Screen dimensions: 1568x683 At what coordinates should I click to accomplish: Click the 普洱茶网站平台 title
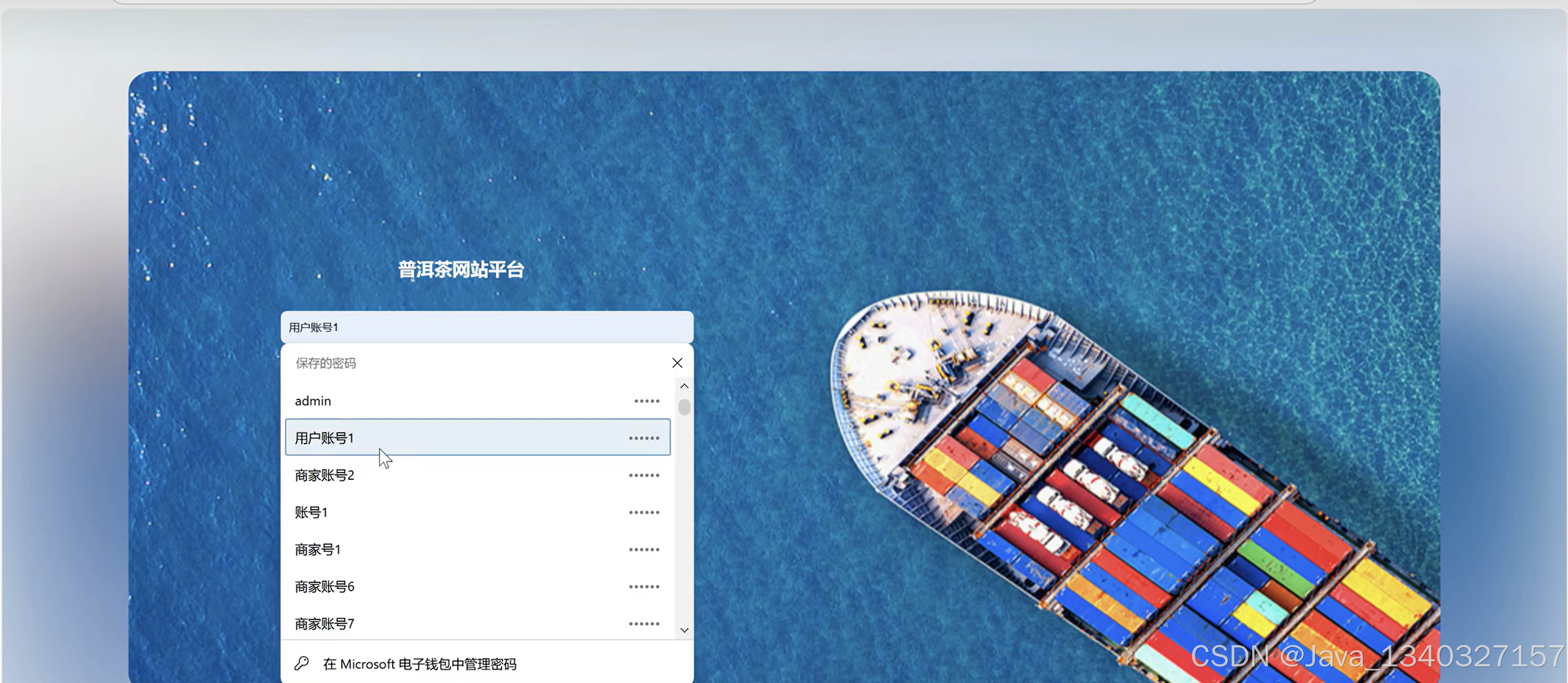[461, 269]
